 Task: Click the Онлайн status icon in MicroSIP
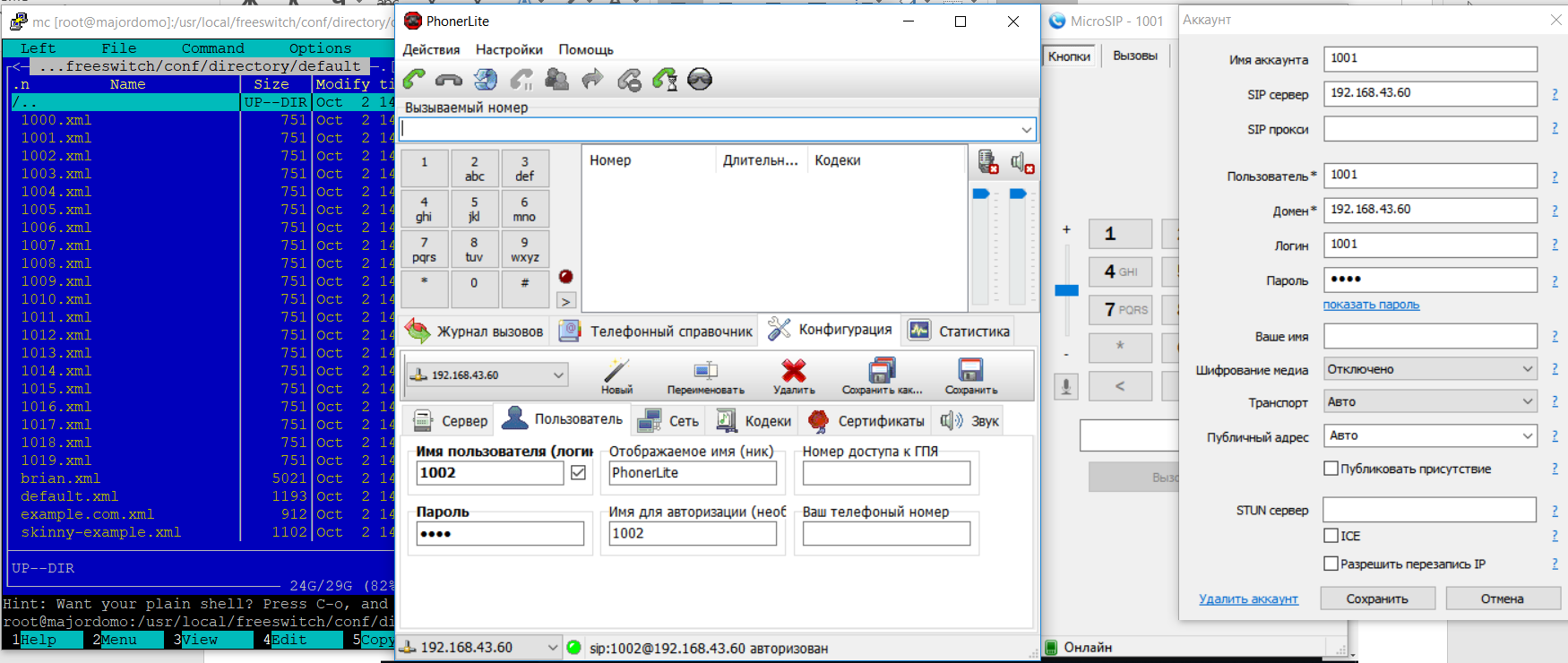tap(1053, 647)
